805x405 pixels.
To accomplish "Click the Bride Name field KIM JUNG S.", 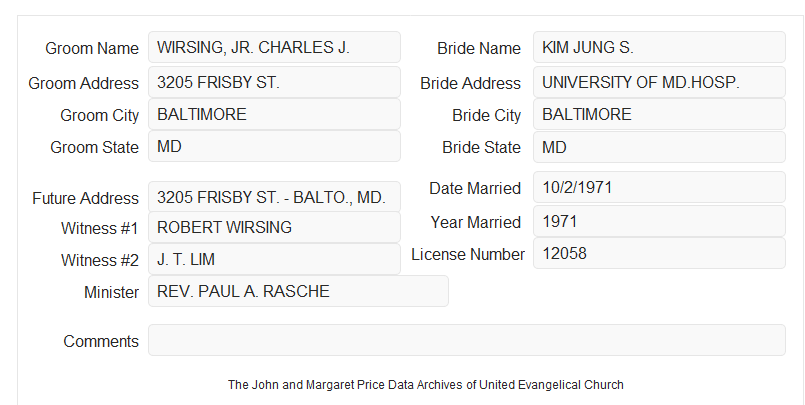I will pos(659,47).
